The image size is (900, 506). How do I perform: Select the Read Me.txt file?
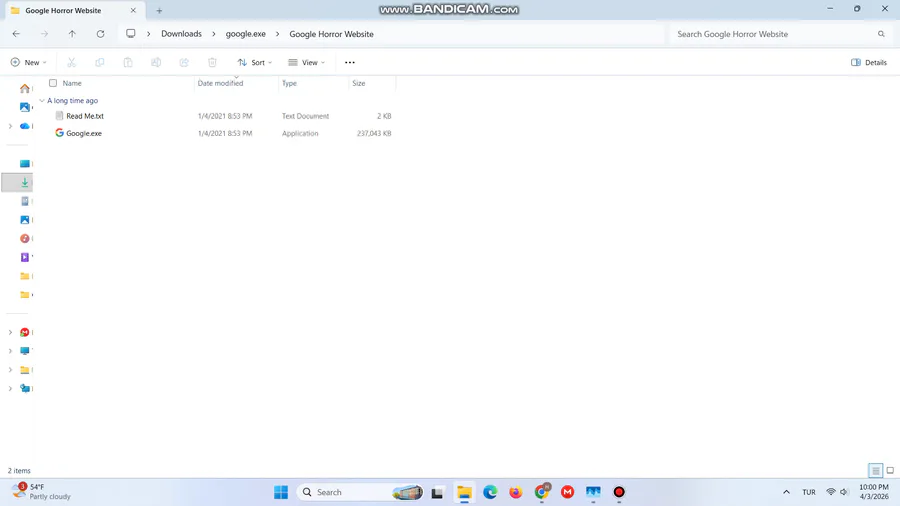(x=85, y=116)
